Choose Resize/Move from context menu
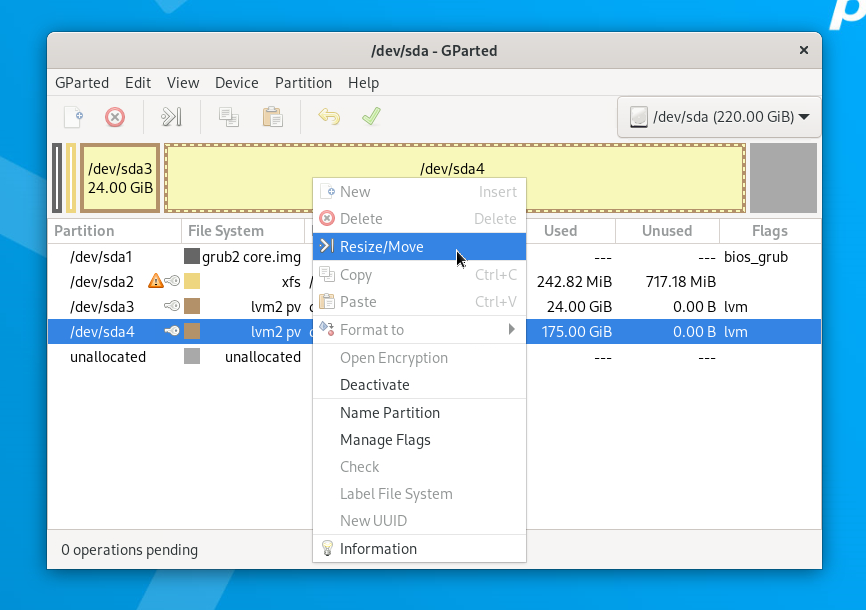The height and width of the screenshot is (610, 866). coord(419,247)
